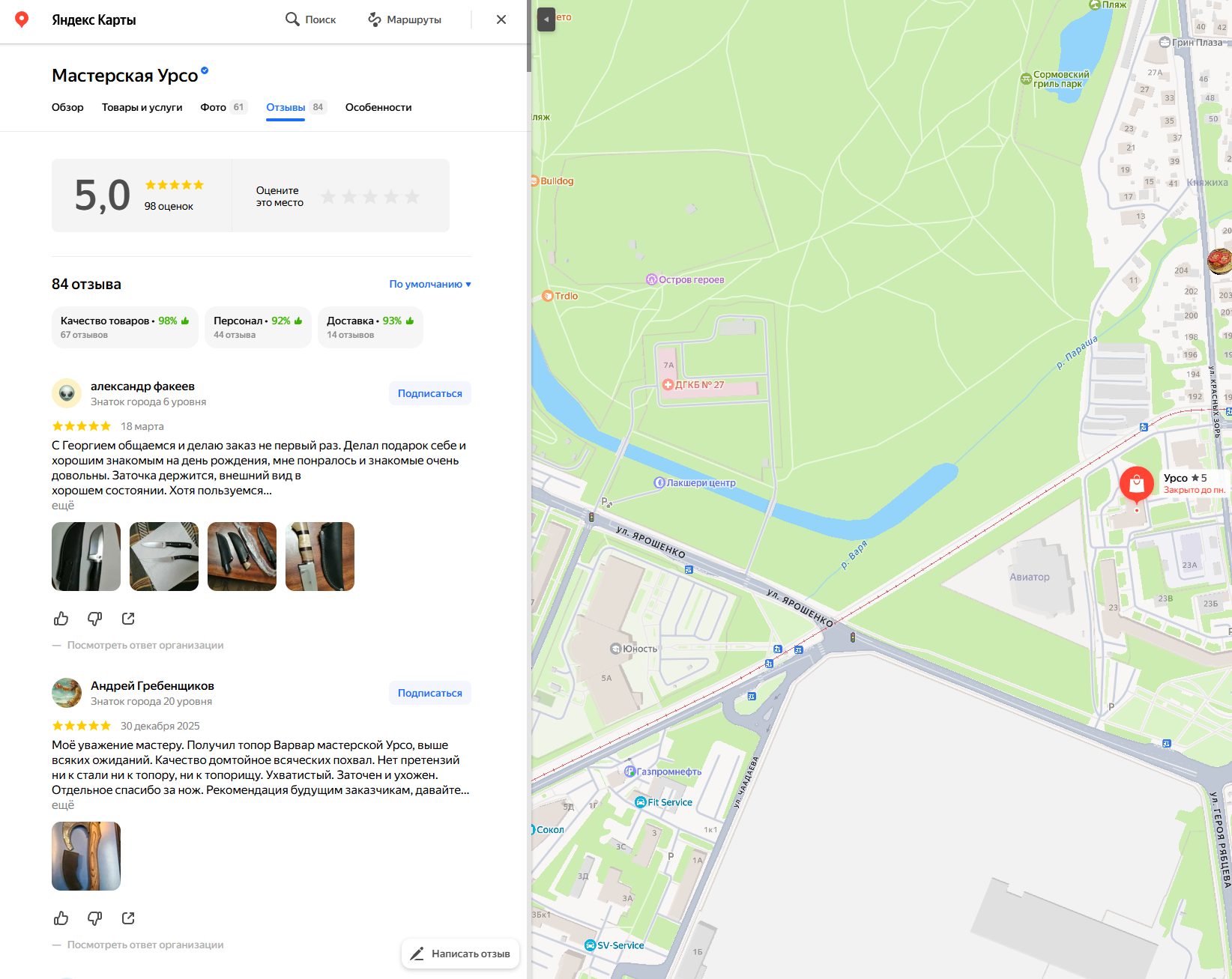Image resolution: width=1232 pixels, height=979 pixels.
Task: Open the Обзор tab
Action: click(67, 107)
